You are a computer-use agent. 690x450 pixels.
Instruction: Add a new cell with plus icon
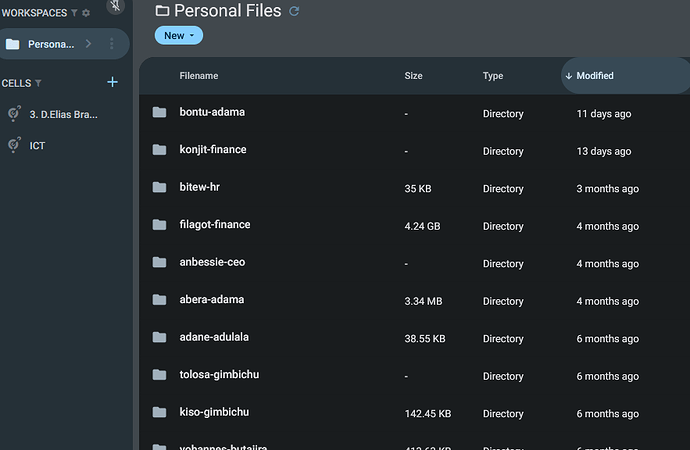112,82
